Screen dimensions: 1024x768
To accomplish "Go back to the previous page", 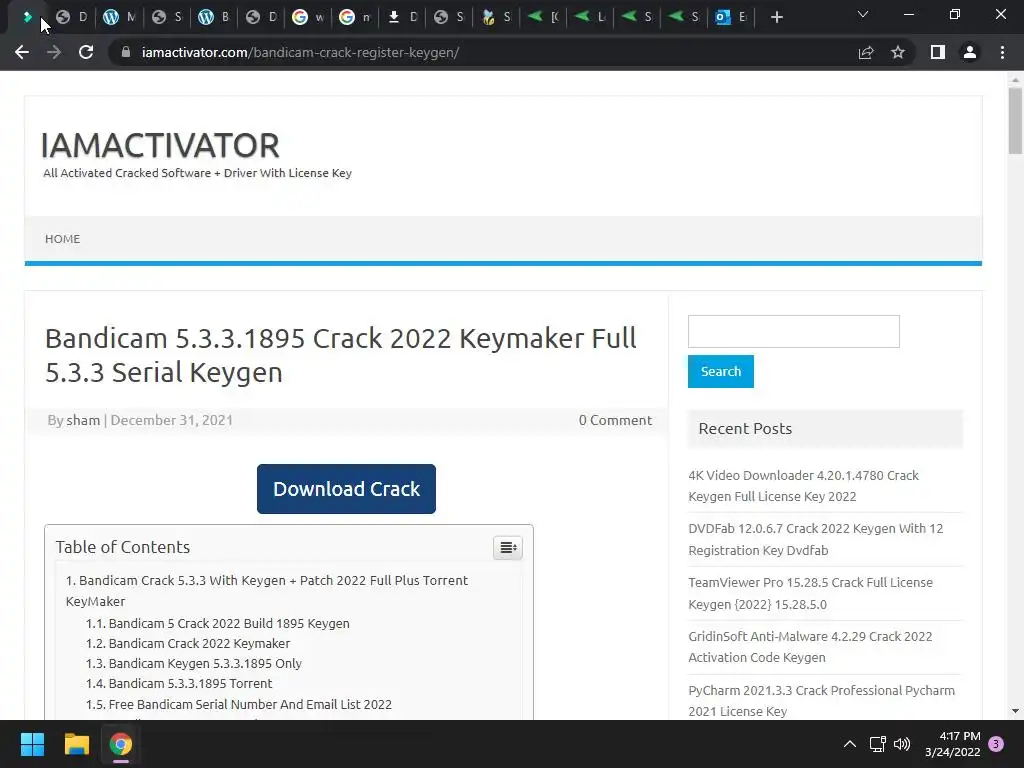I will click(x=22, y=52).
